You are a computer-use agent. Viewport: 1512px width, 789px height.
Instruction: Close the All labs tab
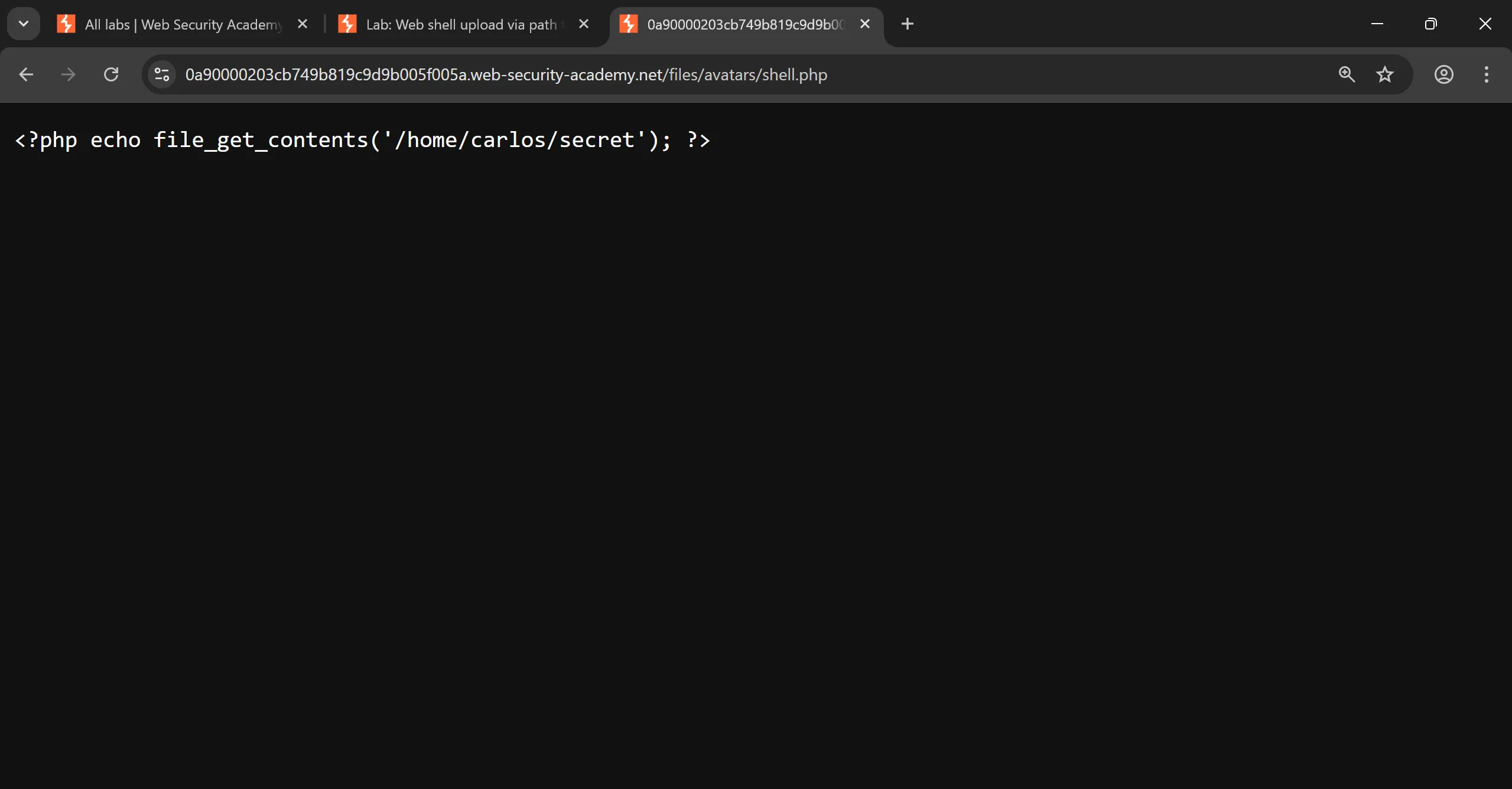(x=303, y=24)
